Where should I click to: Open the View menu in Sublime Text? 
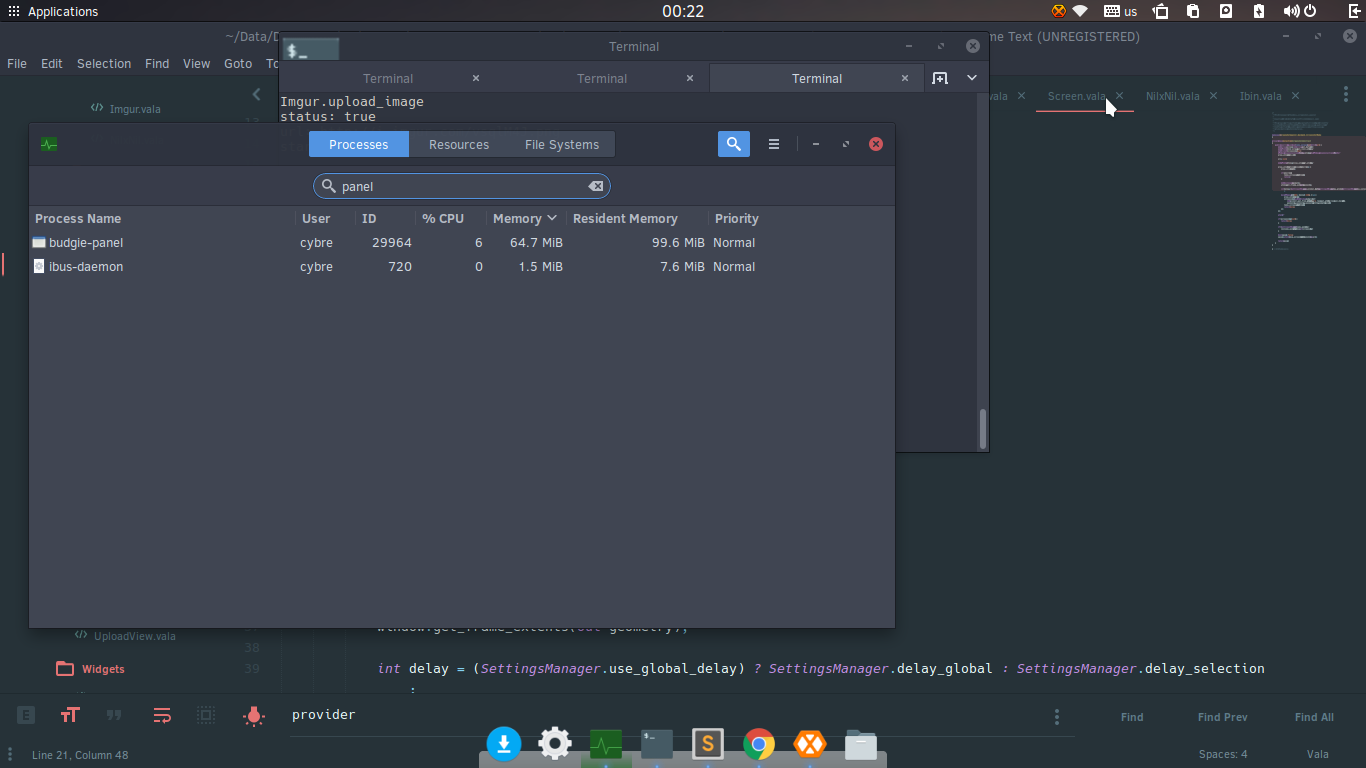coord(196,63)
